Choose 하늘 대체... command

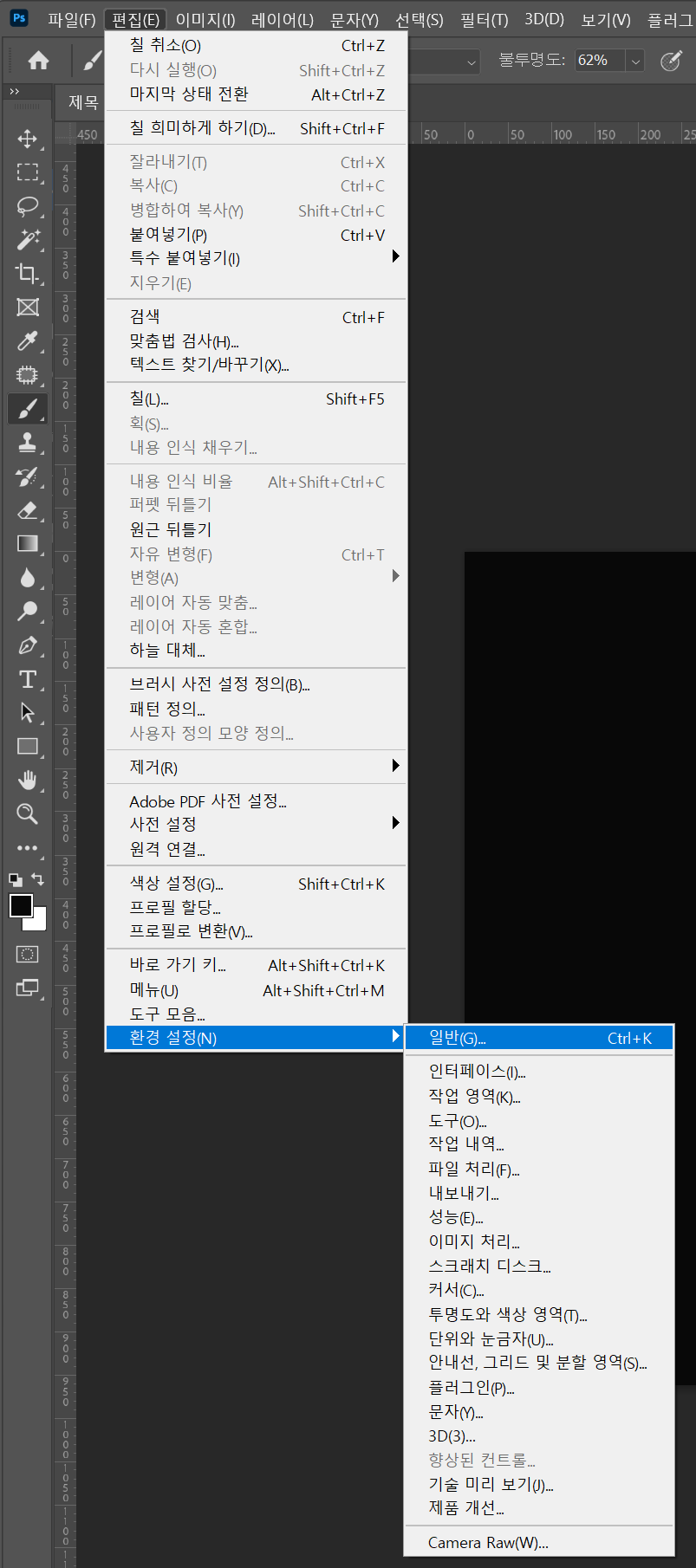tap(256, 650)
